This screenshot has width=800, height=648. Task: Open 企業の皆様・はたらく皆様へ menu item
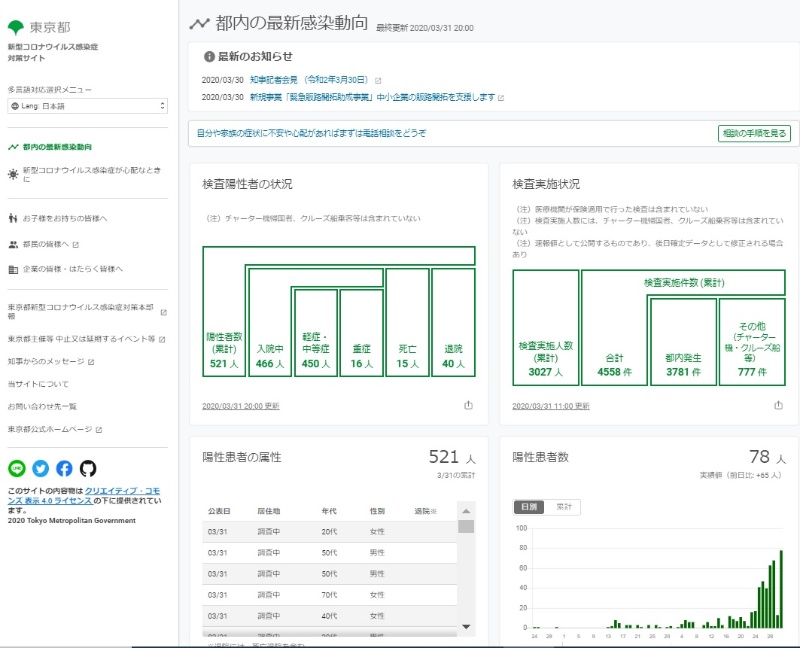72,269
